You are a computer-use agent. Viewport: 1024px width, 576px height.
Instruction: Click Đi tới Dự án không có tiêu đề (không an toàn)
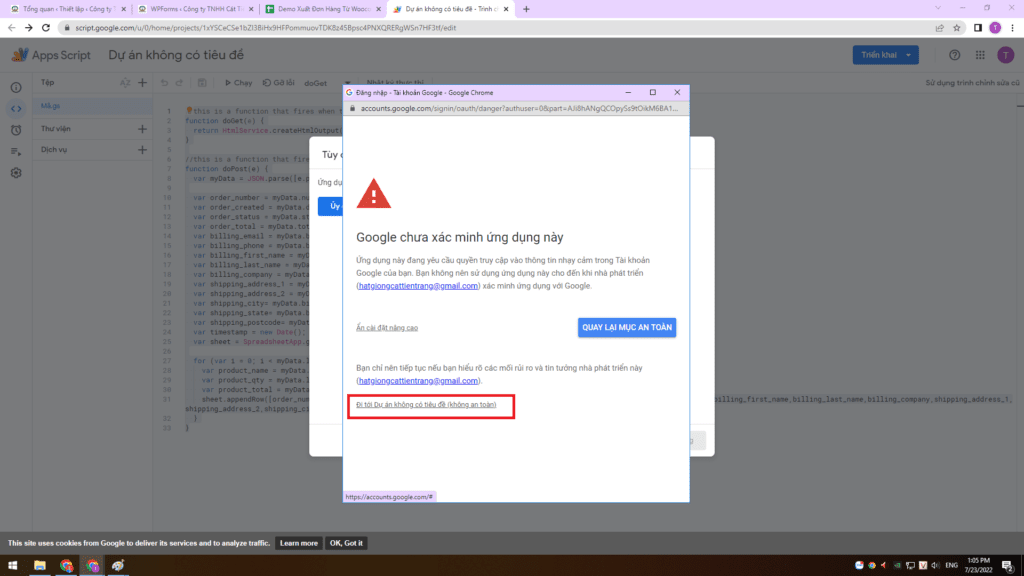(426, 405)
